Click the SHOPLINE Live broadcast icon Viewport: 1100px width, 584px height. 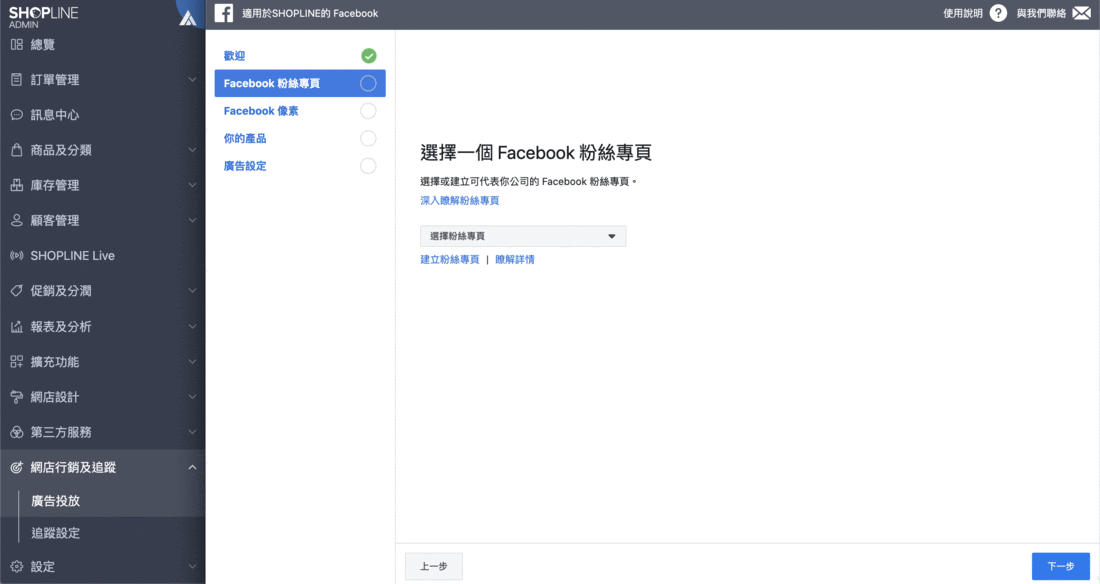pos(17,256)
